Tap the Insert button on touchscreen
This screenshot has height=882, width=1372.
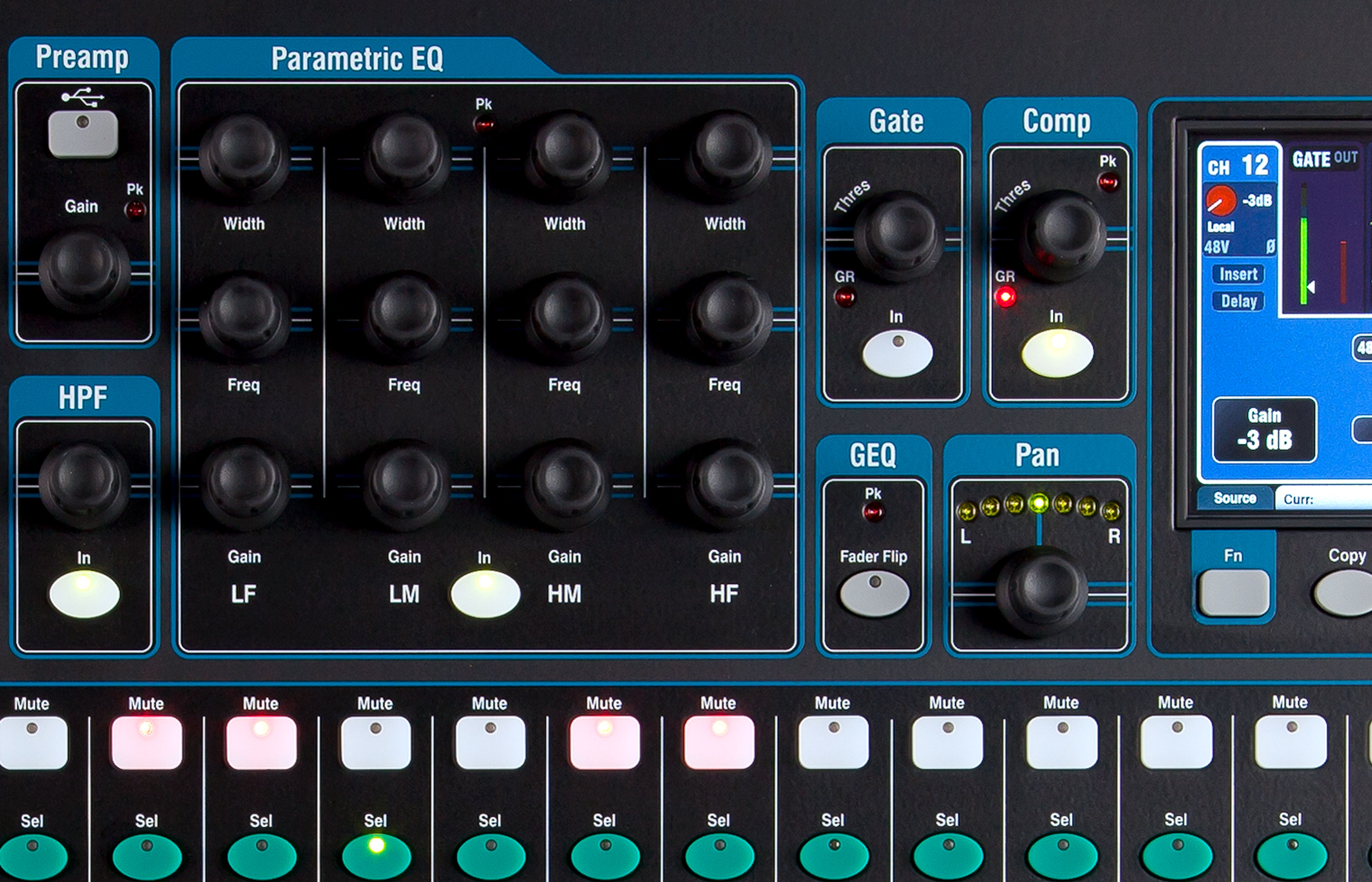coord(1238,274)
